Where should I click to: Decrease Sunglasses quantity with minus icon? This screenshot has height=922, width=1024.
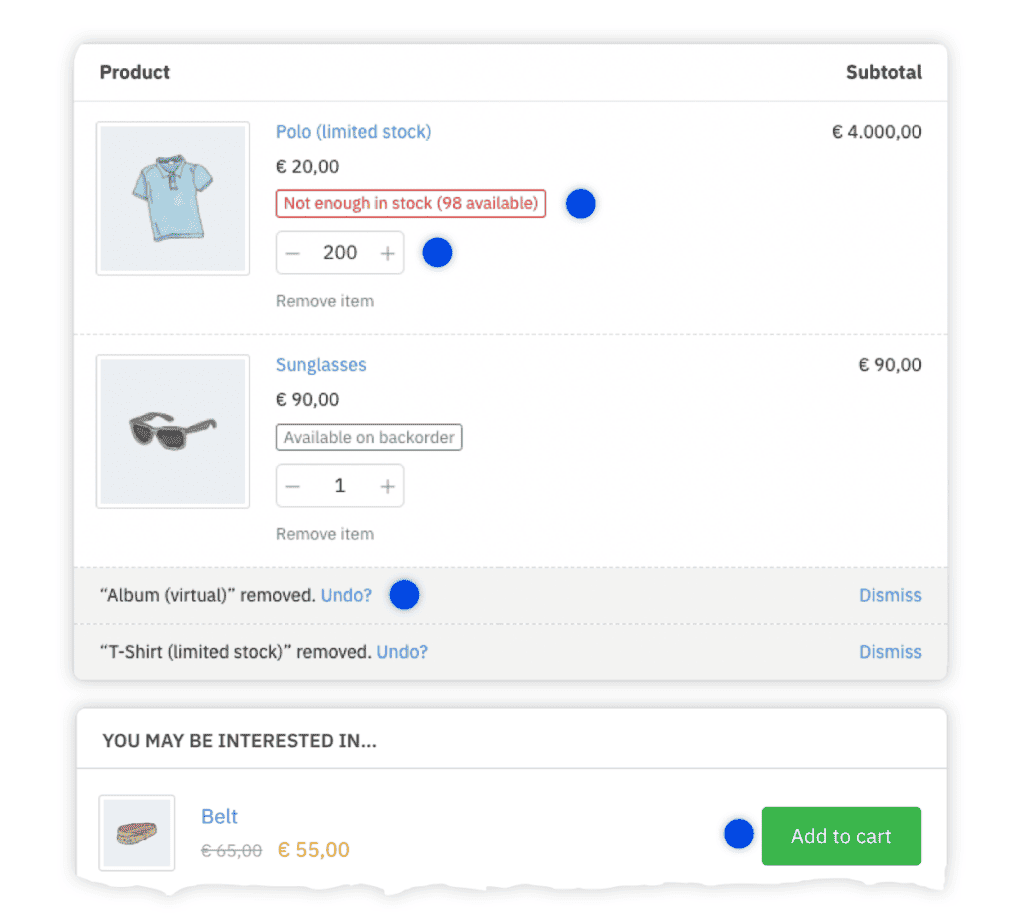[293, 485]
